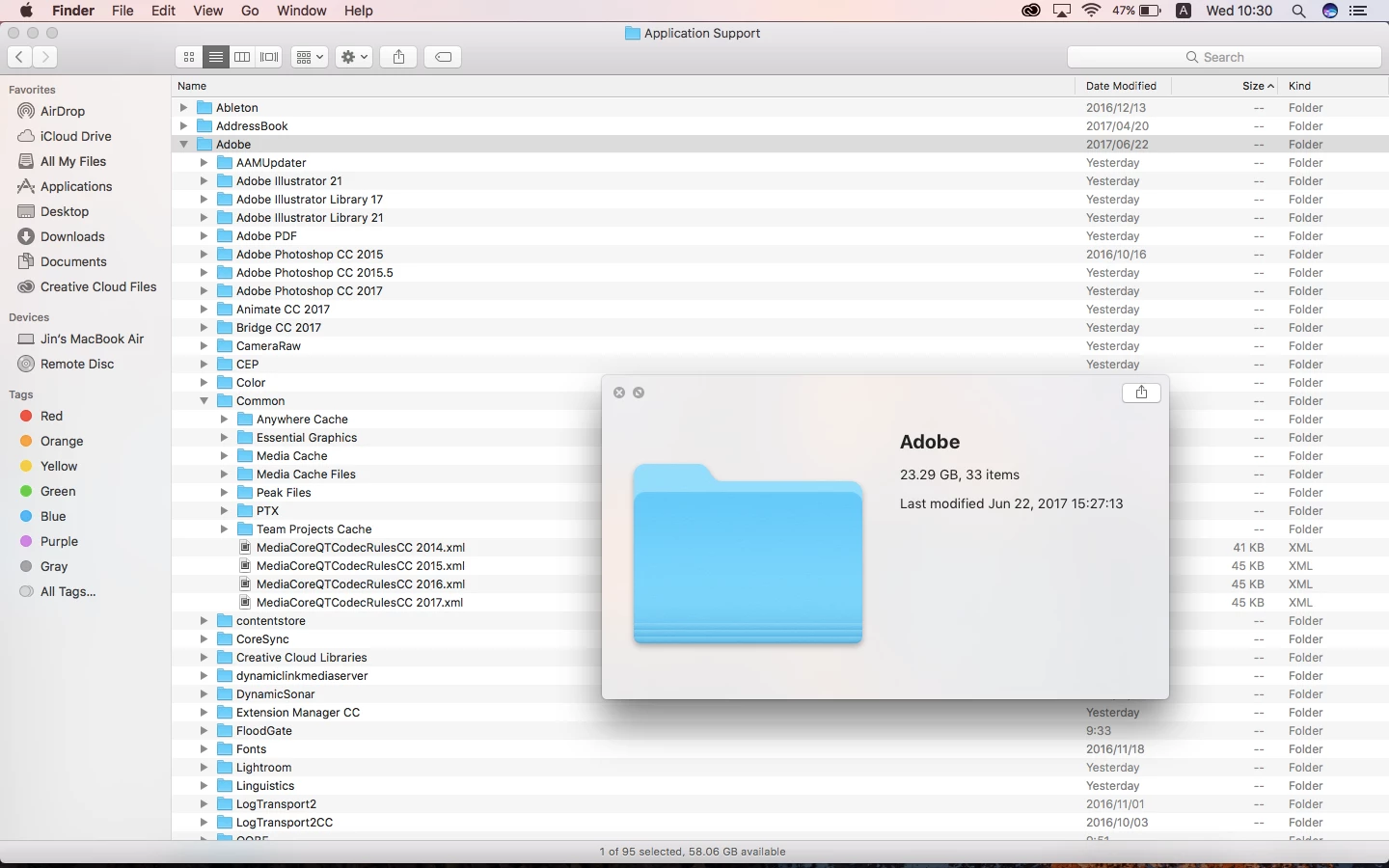This screenshot has height=868, width=1389.
Task: Expand the Fonts folder
Action: coord(204,749)
